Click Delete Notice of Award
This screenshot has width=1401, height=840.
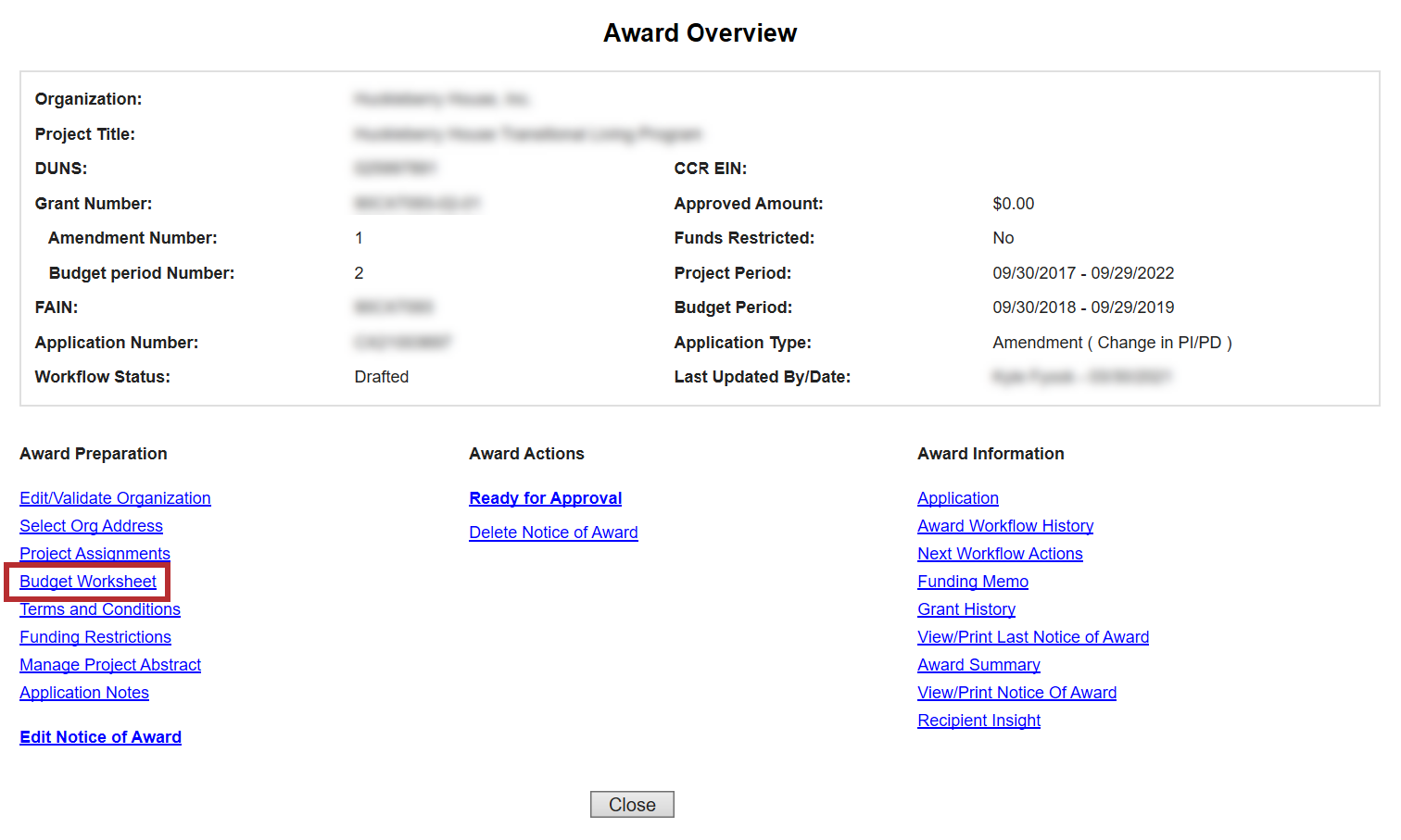pyautogui.click(x=553, y=533)
